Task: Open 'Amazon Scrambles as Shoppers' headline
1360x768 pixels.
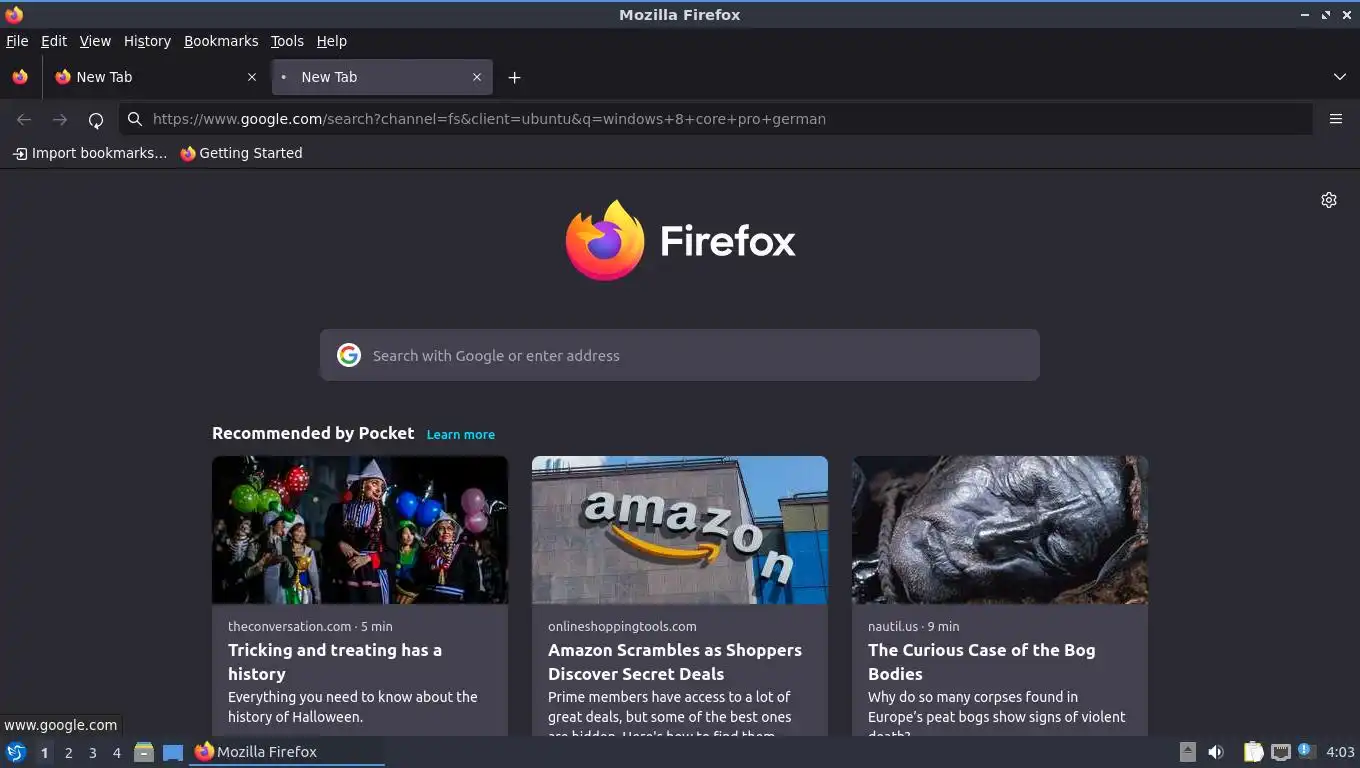Action: (675, 662)
